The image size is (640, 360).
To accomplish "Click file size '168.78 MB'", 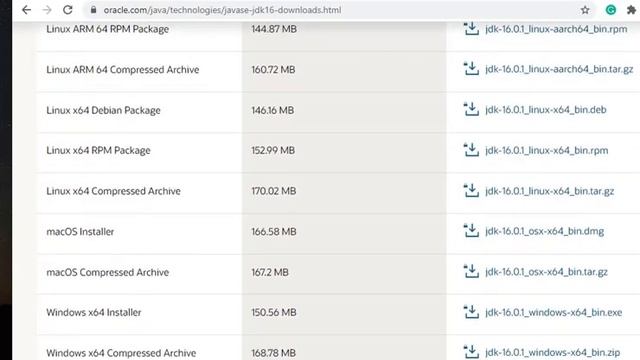I will tap(273, 353).
